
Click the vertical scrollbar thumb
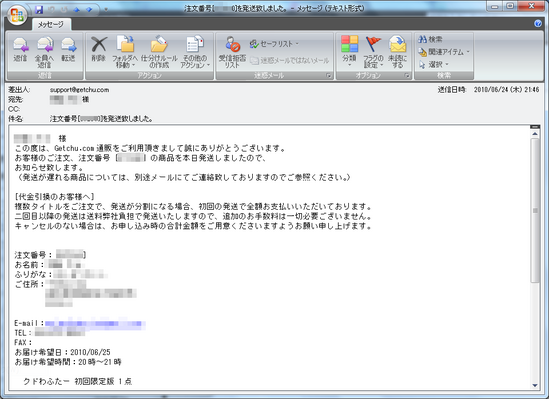click(x=535, y=210)
